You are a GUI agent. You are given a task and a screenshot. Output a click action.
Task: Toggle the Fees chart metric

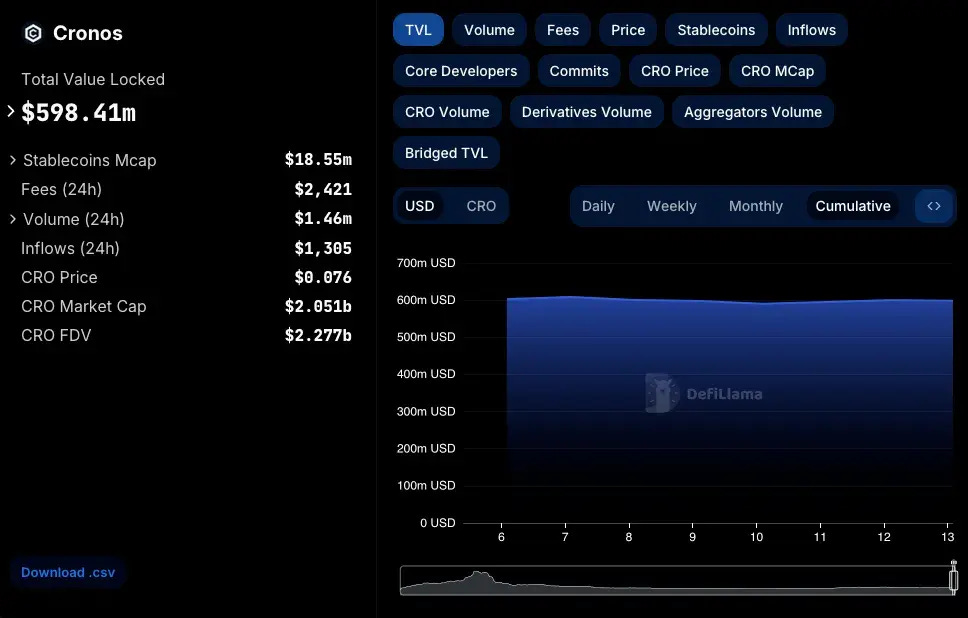point(562,30)
